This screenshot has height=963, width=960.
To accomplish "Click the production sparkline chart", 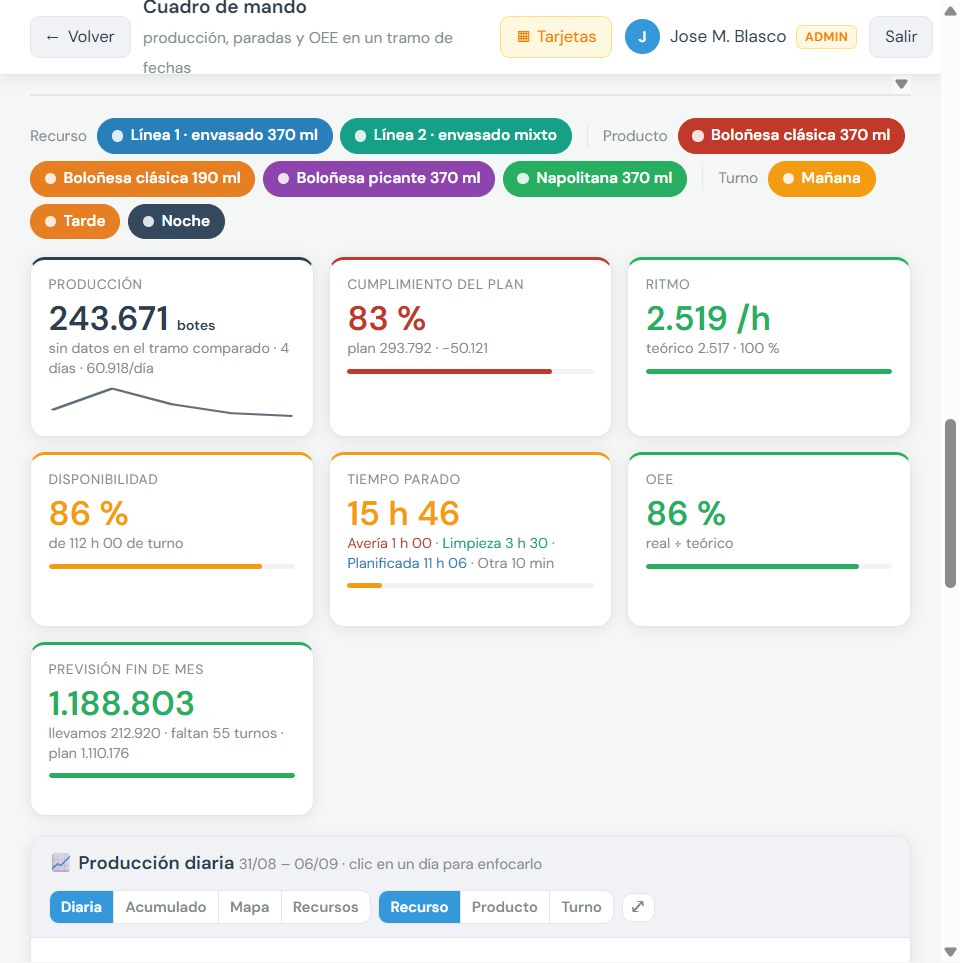I will [172, 402].
